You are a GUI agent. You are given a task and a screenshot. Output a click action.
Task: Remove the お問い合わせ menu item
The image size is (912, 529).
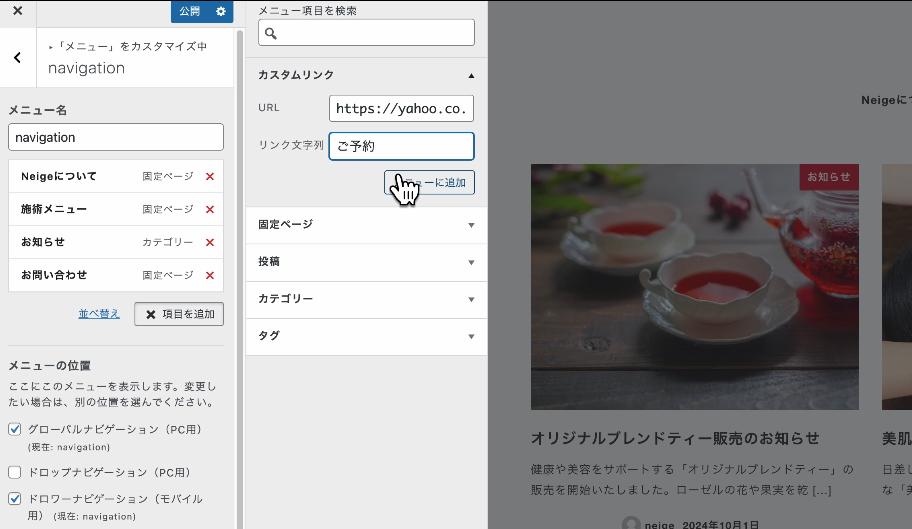click(x=210, y=276)
